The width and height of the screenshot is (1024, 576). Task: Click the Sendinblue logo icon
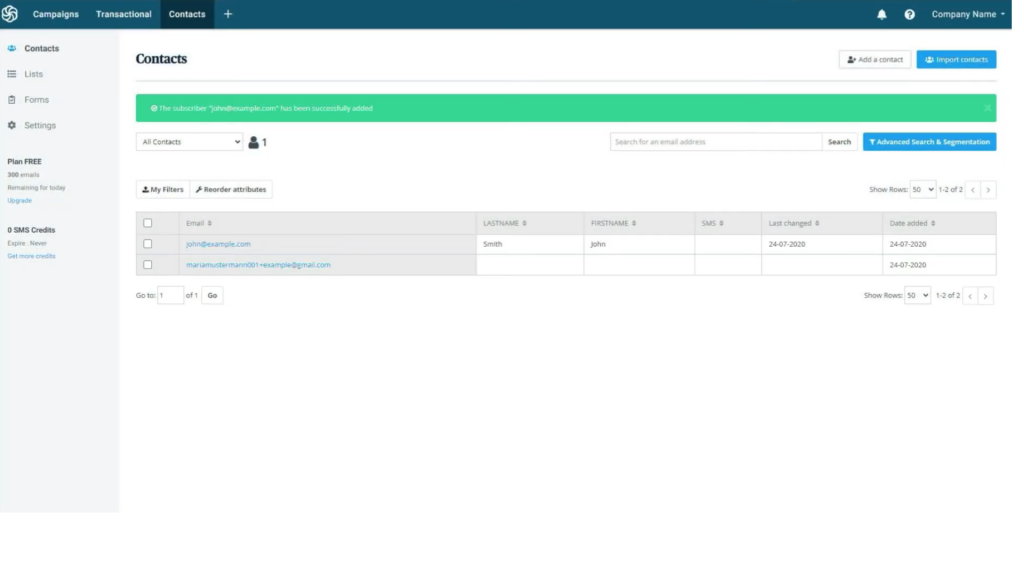10,14
